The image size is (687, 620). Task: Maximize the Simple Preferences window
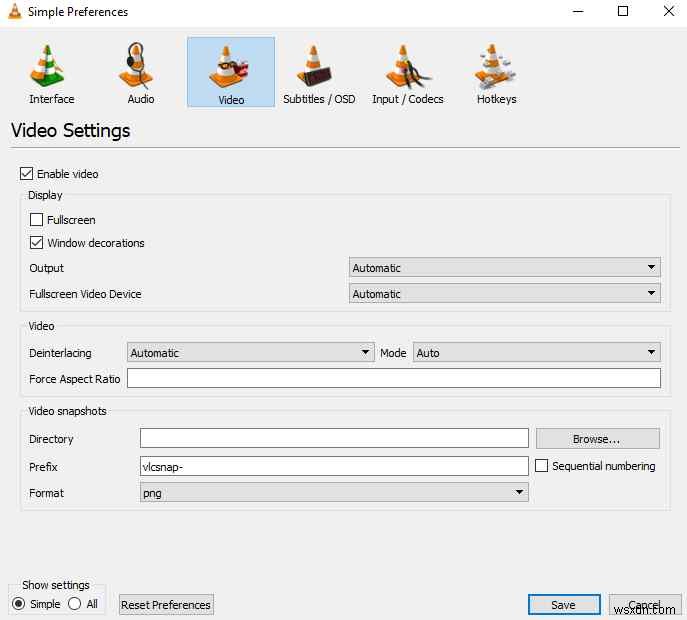click(623, 11)
